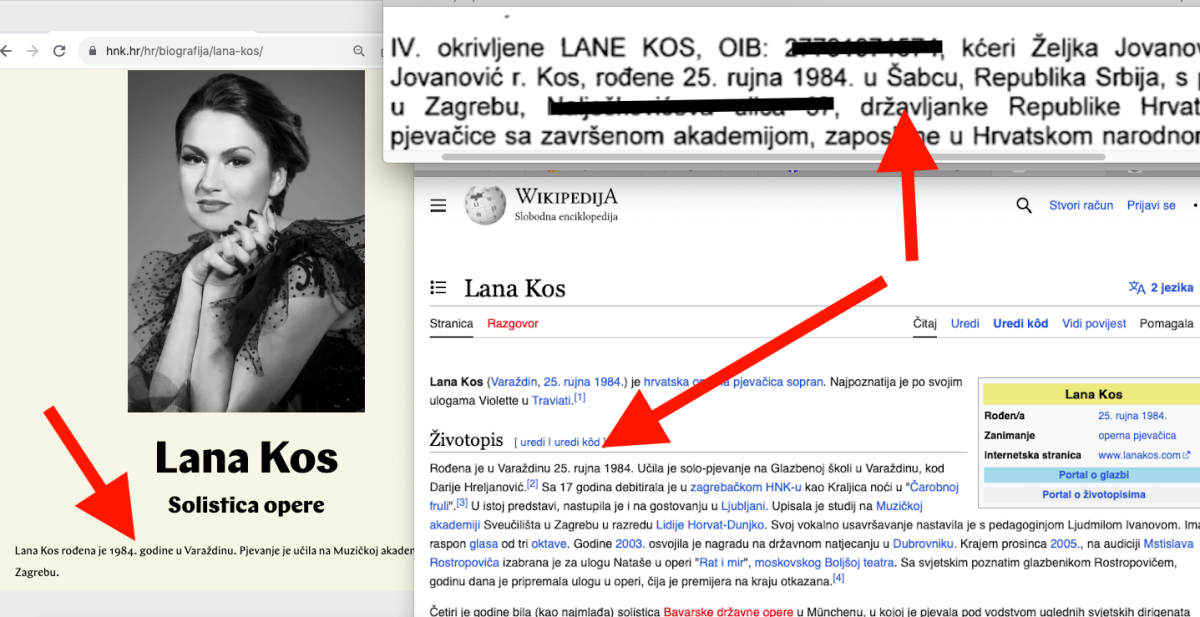This screenshot has height=617, width=1200.
Task: Click the zoom magnifier in address bar
Action: point(359,51)
